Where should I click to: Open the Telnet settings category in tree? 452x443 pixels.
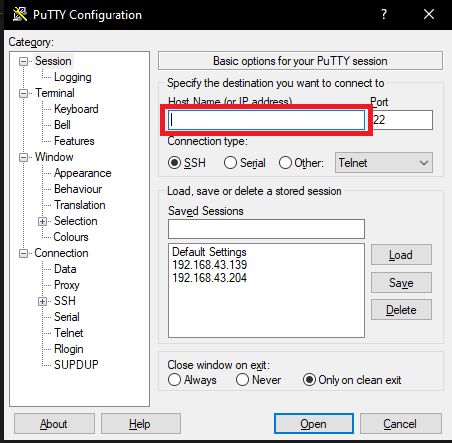click(x=69, y=333)
